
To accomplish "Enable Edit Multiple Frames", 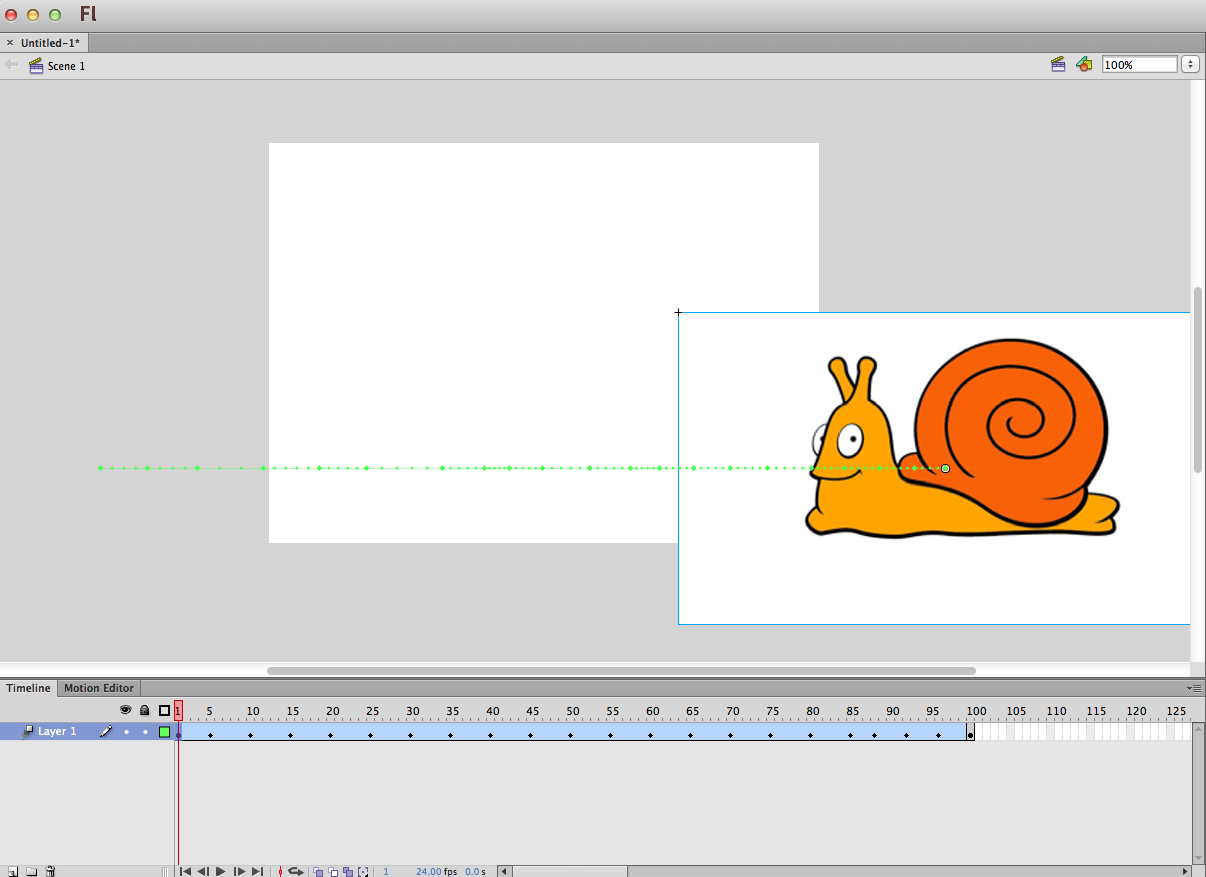I will pos(347,871).
